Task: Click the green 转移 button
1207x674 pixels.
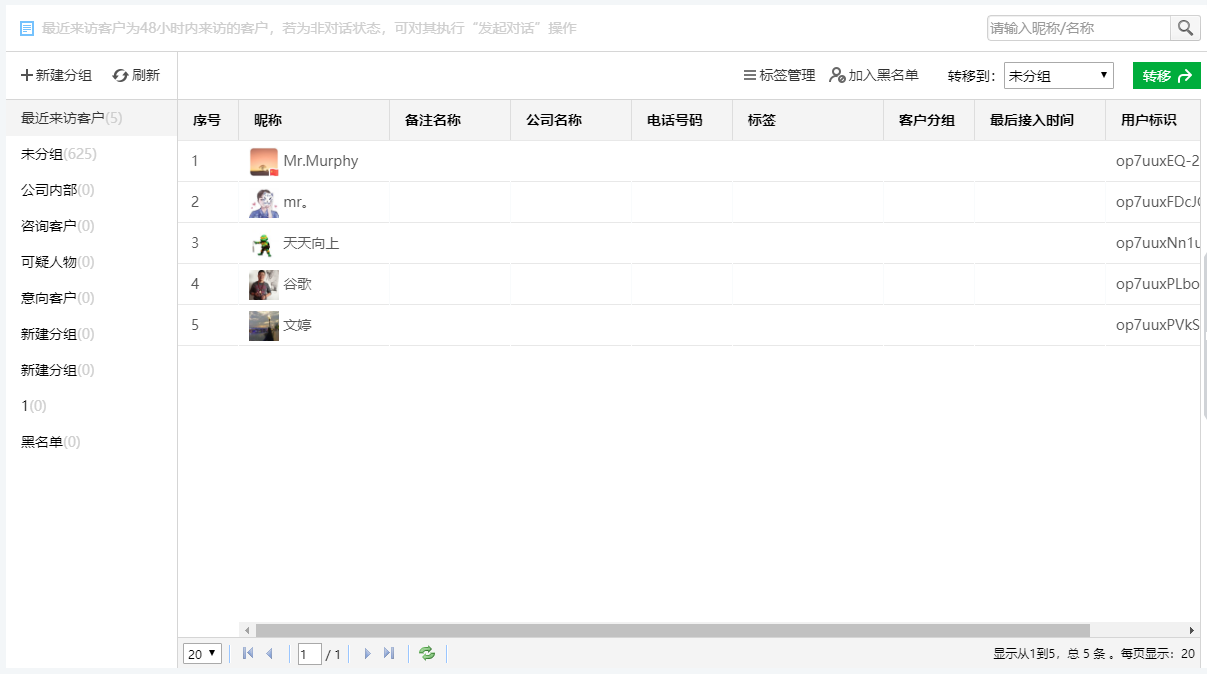Action: pos(1166,76)
